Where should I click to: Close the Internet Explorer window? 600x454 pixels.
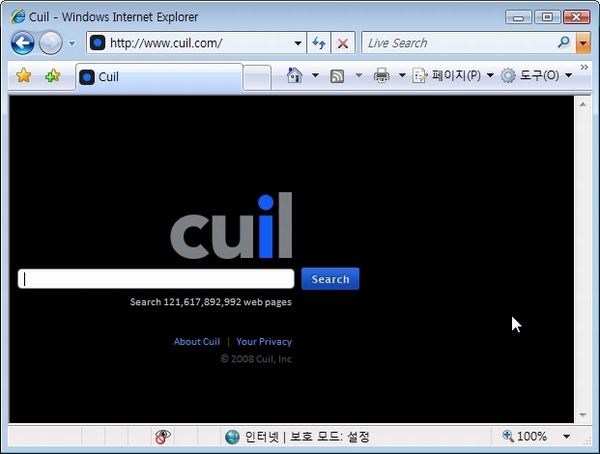[576, 17]
